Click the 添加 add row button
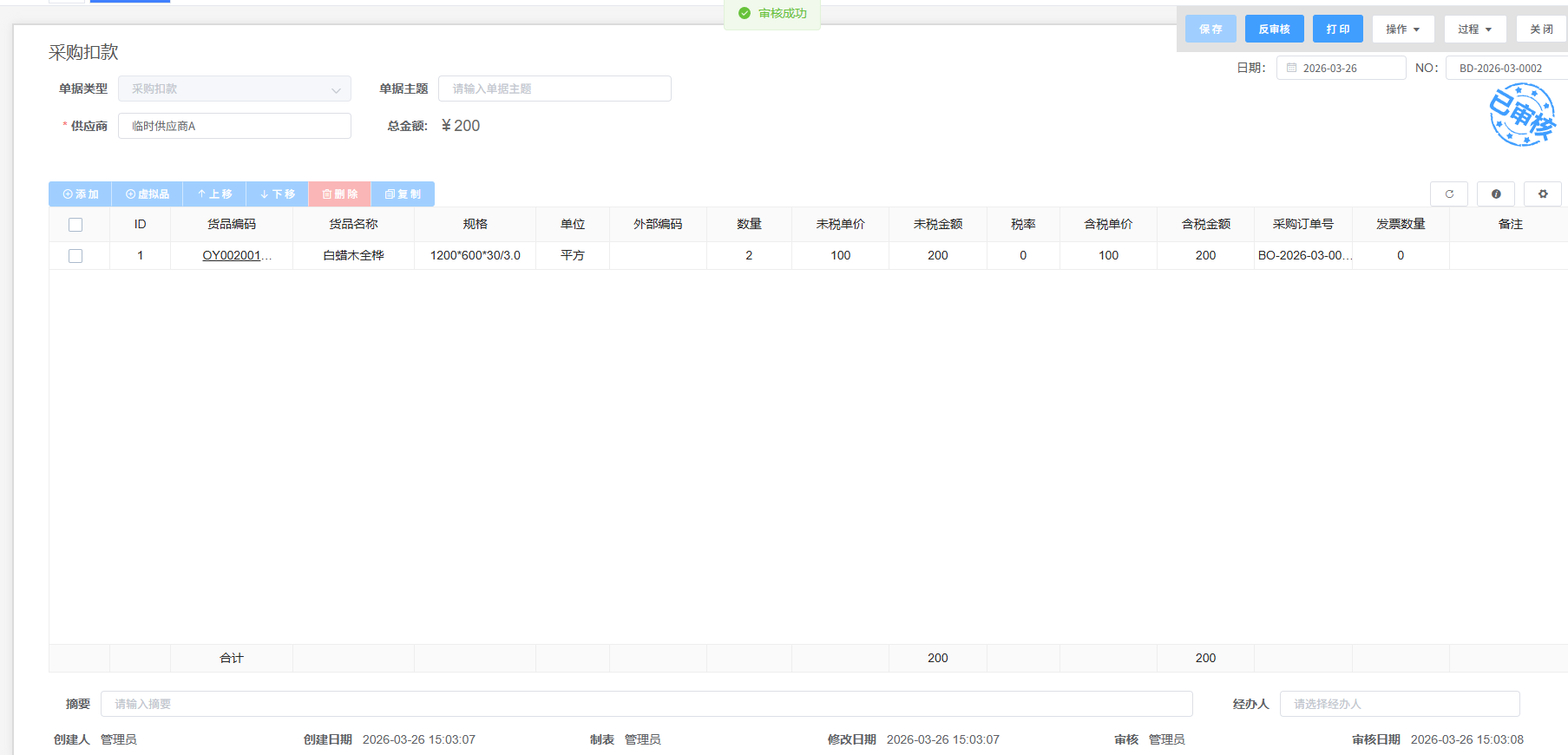 [x=81, y=194]
